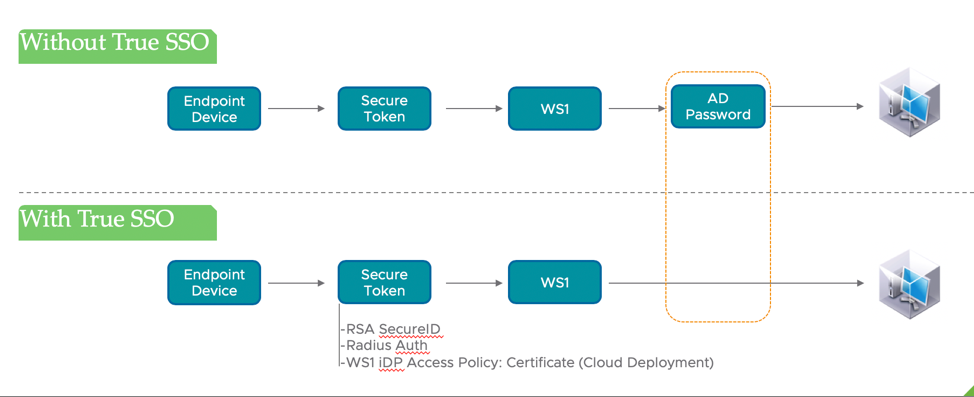Select the Secure Token box in top flow

click(x=385, y=109)
